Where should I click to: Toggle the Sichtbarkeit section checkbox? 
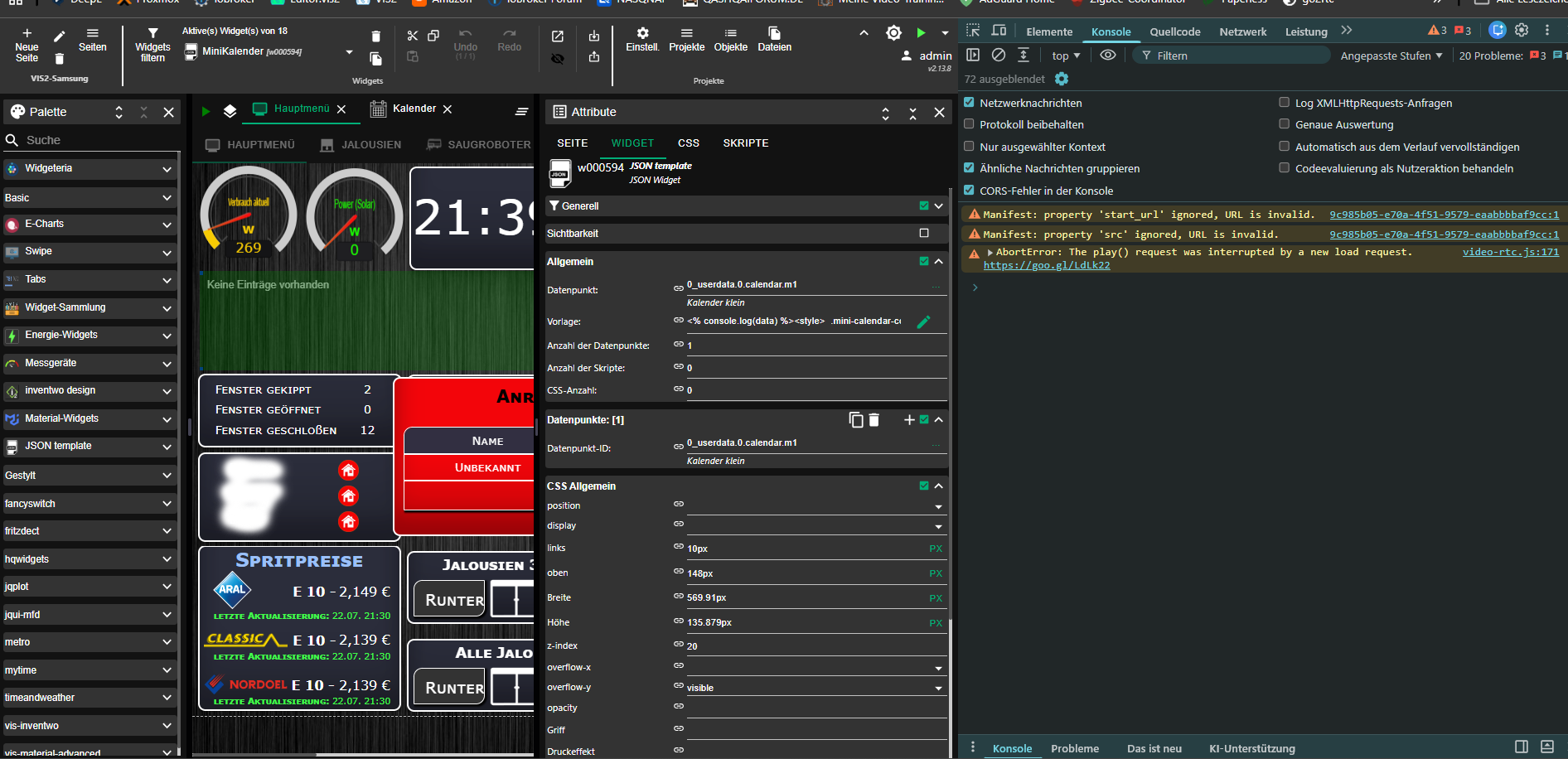(924, 233)
